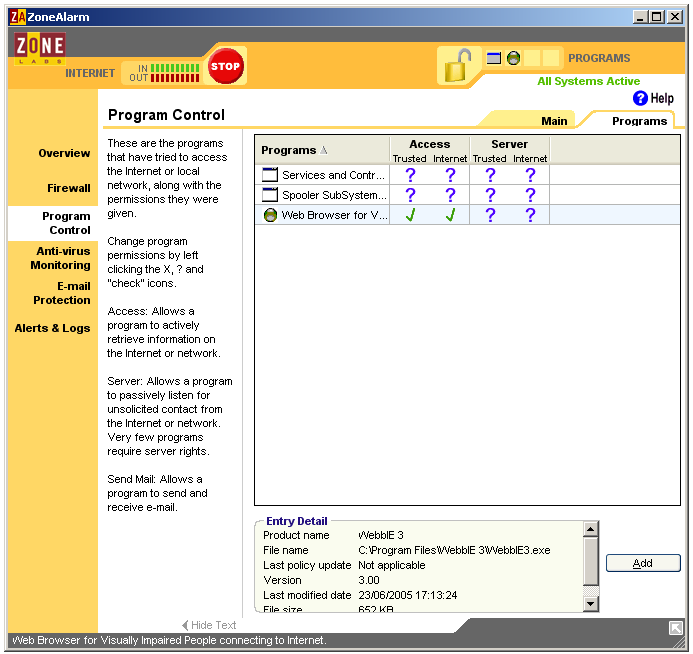Click Services and Controller app icon
This screenshot has width=693, height=654.
(x=270, y=175)
